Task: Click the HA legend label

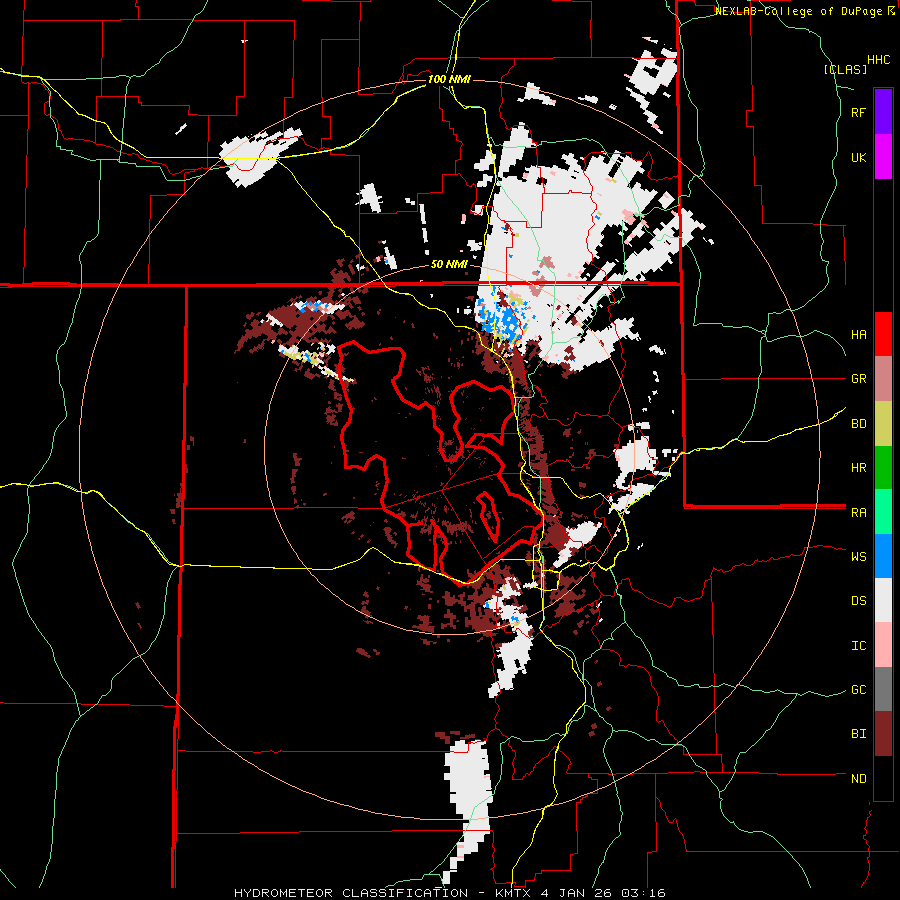Action: click(x=859, y=335)
